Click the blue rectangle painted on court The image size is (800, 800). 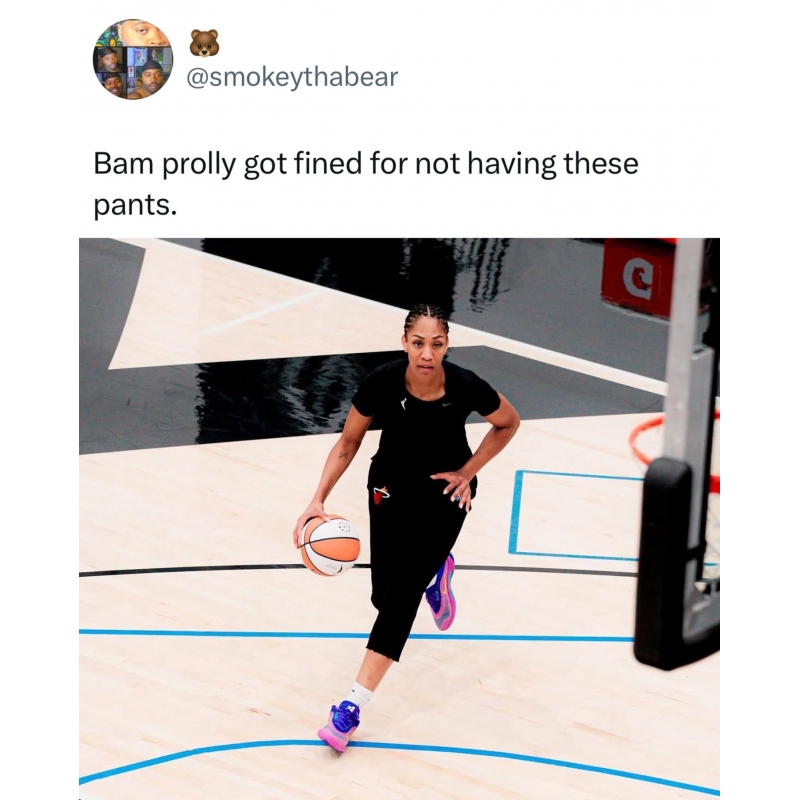coord(574,515)
